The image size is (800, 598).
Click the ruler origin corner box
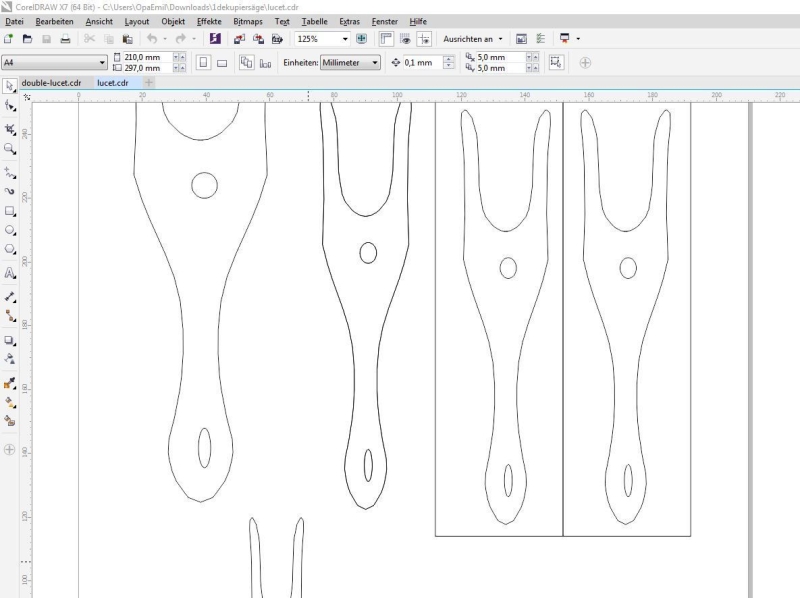point(27,96)
